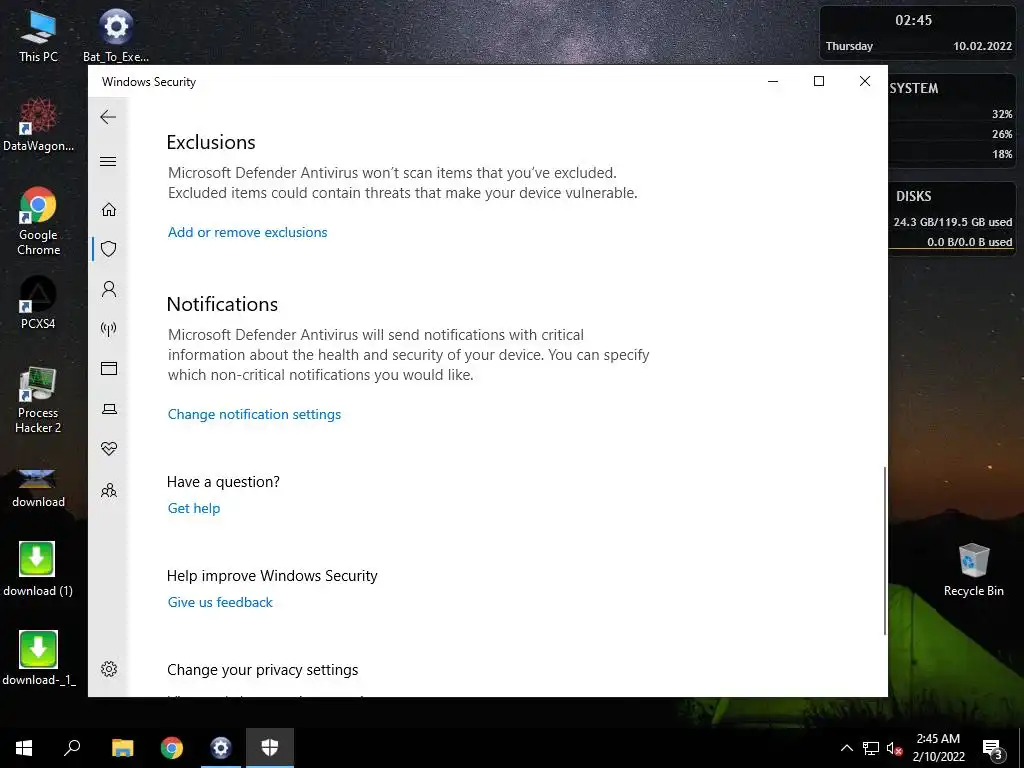Select the Recycle Bin icon
The image size is (1024, 768).
pos(973,570)
